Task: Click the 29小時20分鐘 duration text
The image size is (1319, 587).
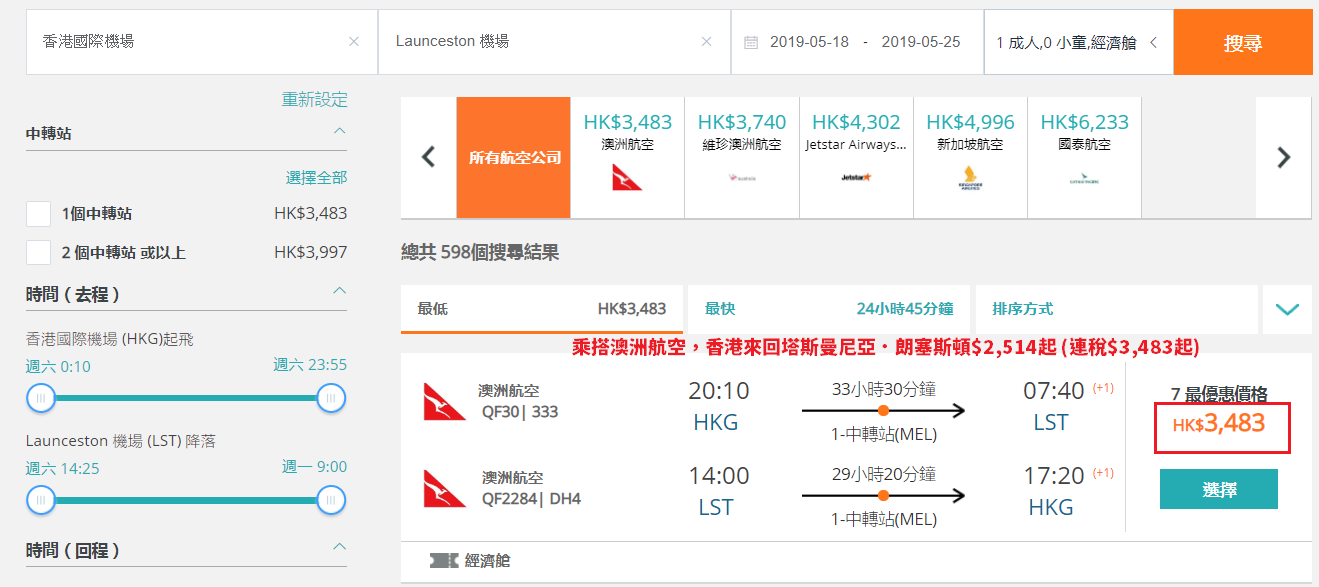Action: (x=884, y=474)
